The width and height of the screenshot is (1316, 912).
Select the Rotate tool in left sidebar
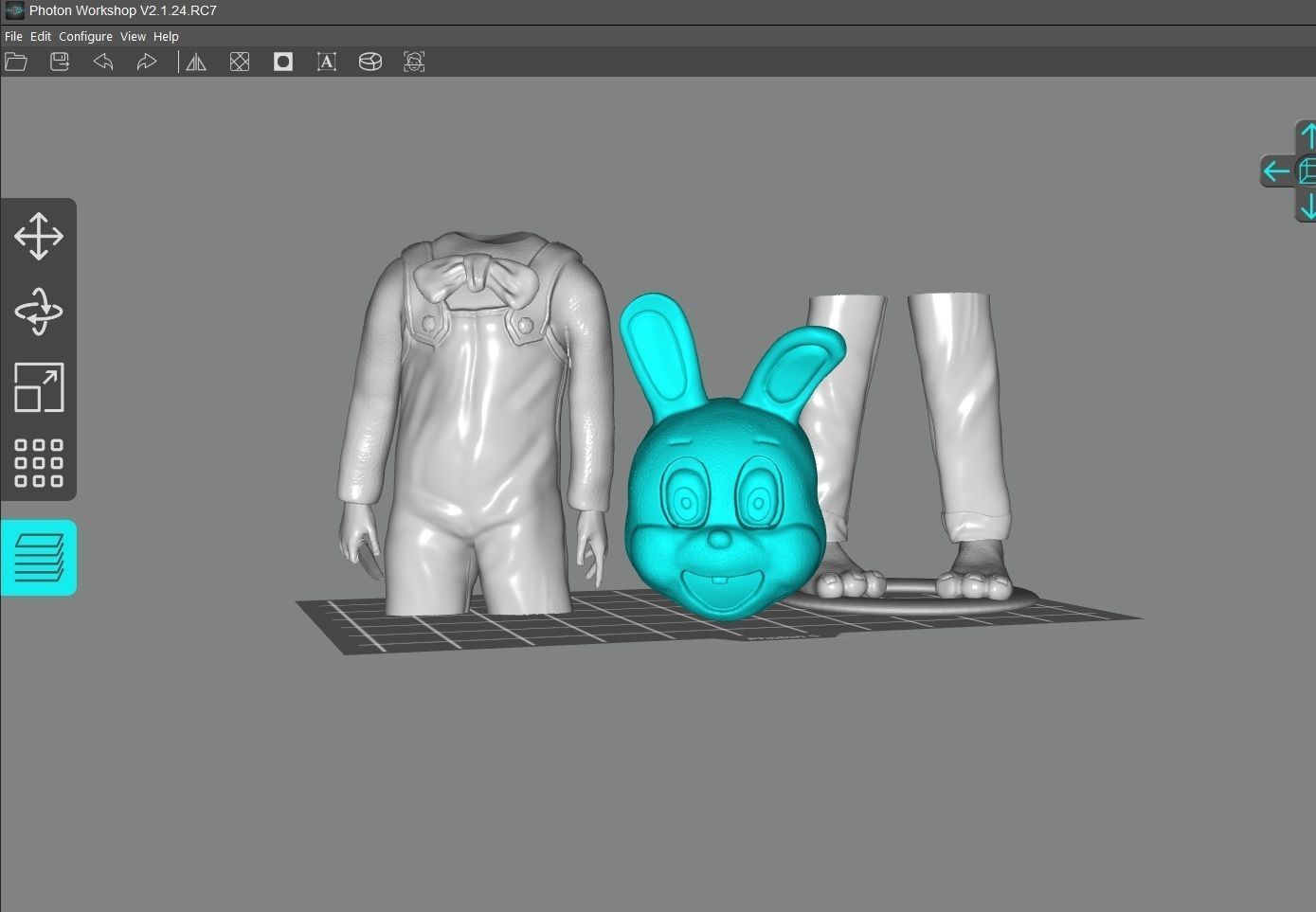tap(39, 312)
